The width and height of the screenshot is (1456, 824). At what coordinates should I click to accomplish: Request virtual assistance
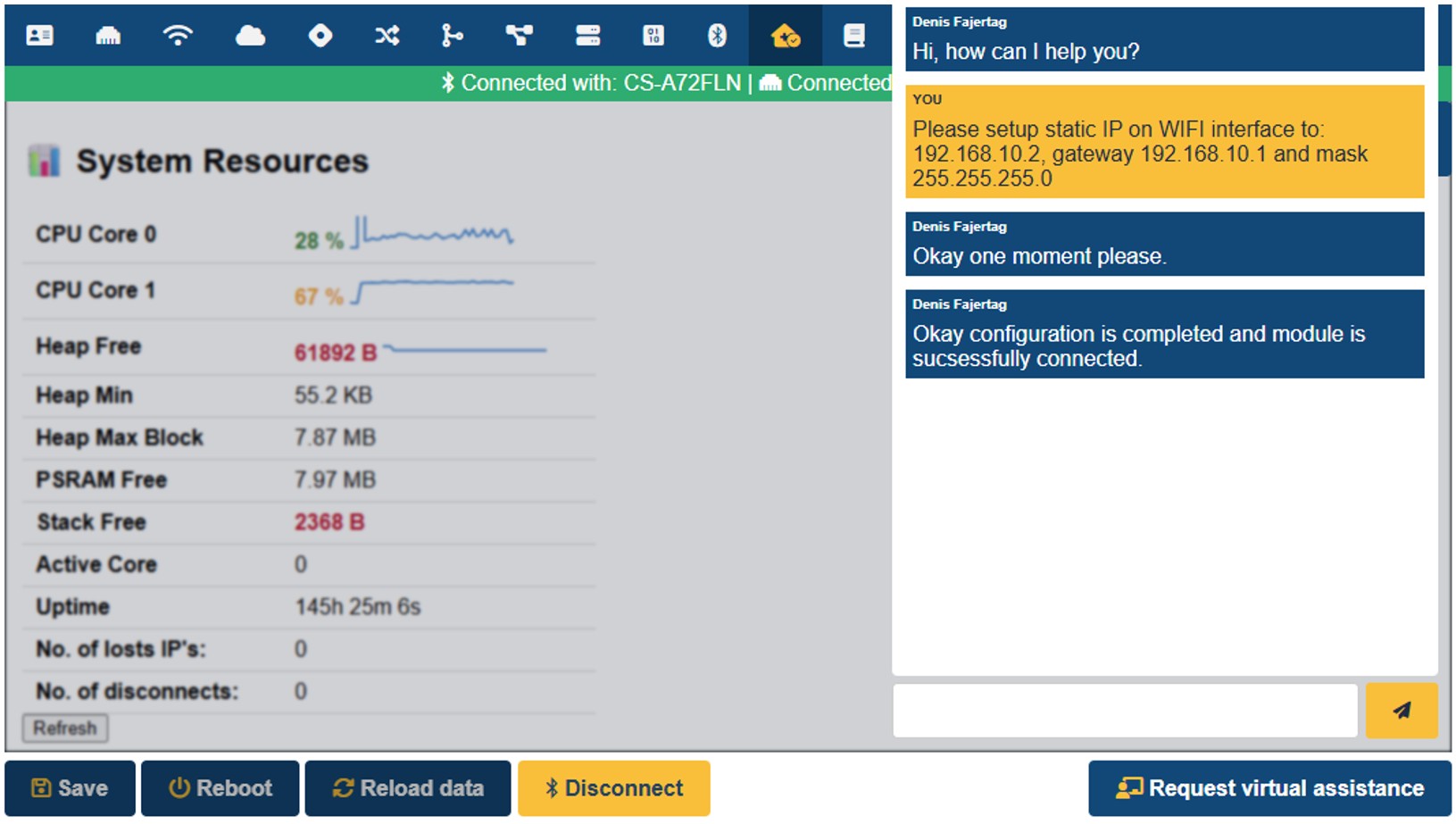pos(1269,788)
